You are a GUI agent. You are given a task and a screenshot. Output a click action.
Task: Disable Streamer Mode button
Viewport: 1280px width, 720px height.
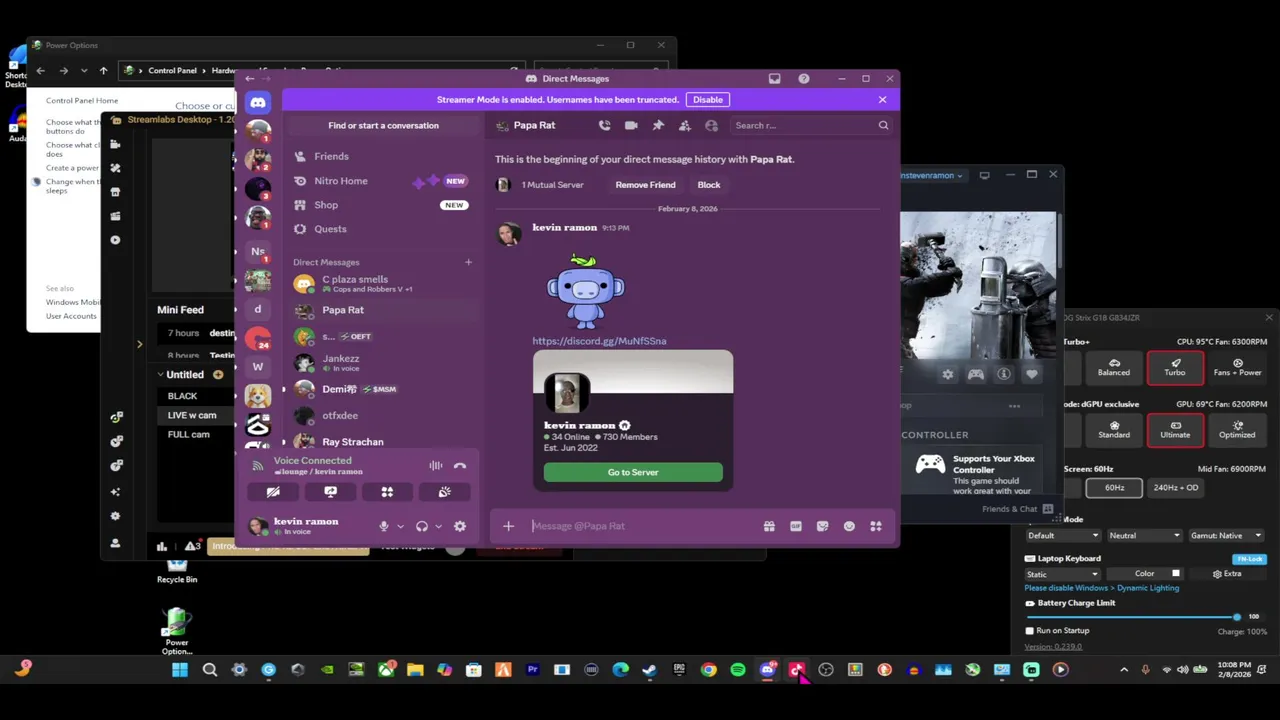[x=708, y=99]
